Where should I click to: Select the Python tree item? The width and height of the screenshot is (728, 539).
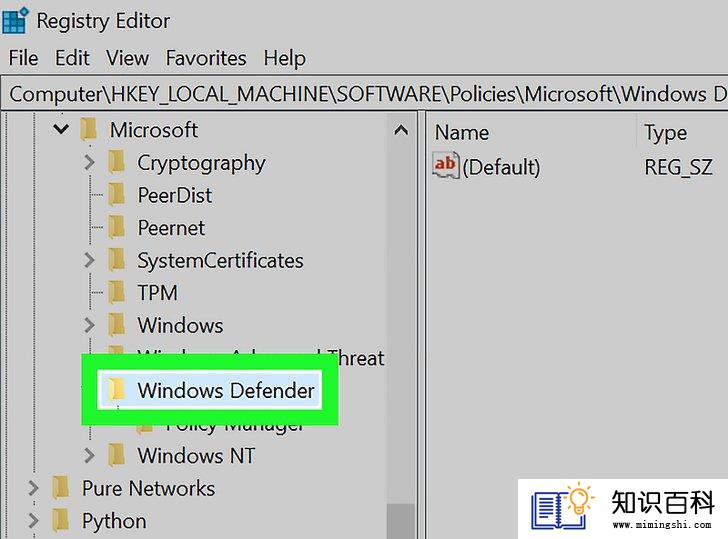pyautogui.click(x=114, y=522)
